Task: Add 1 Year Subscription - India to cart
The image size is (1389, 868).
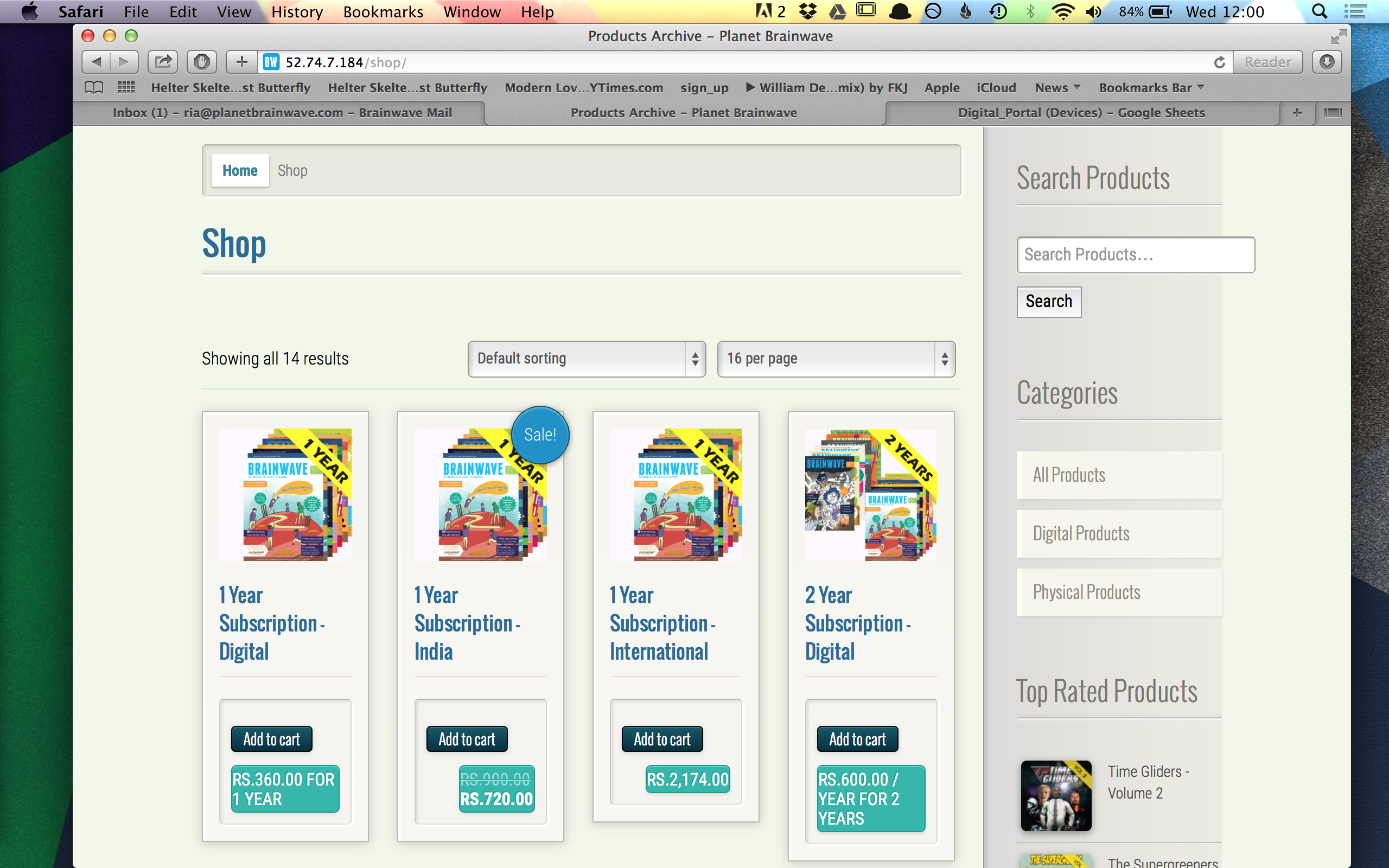Action: [x=467, y=739]
